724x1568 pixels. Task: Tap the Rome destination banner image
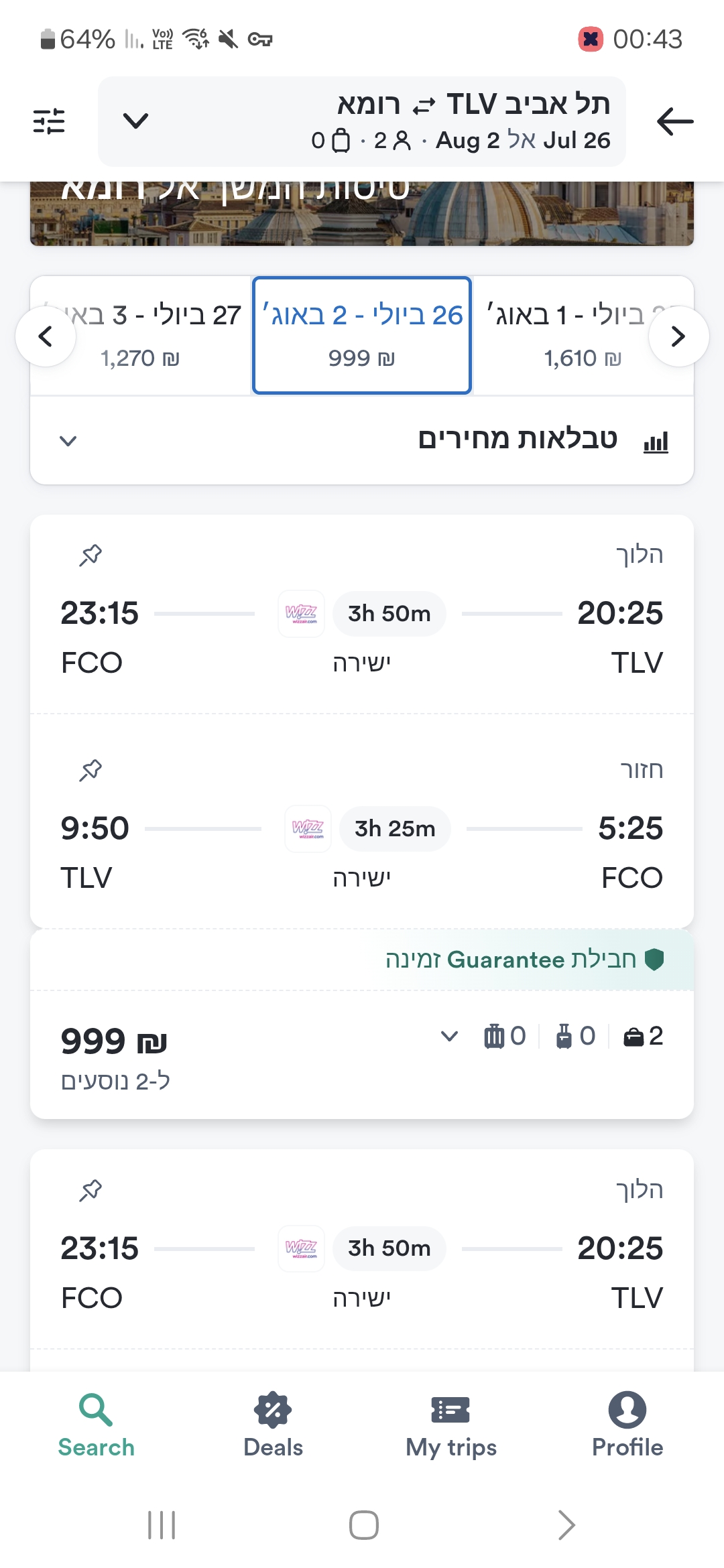(362, 213)
